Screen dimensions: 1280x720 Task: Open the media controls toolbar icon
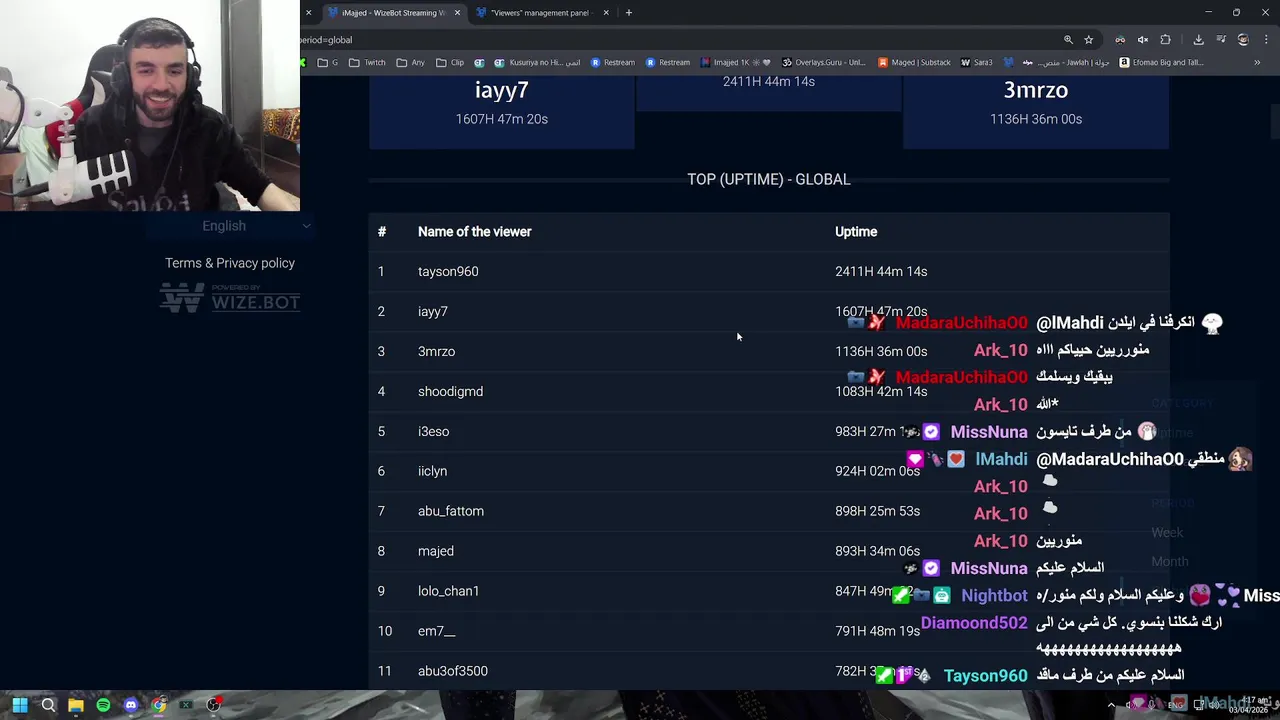(x=1221, y=40)
